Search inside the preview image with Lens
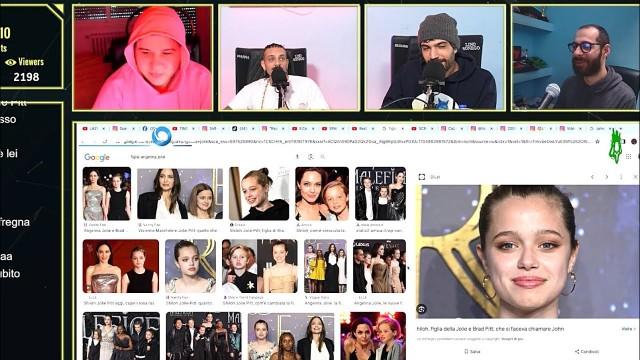640x360 pixels. (421, 309)
